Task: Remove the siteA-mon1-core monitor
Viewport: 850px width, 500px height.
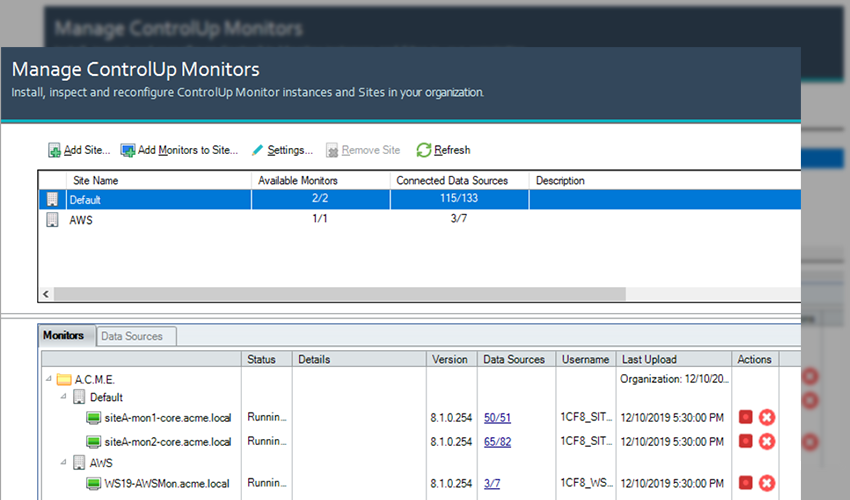Action: pyautogui.click(x=767, y=418)
